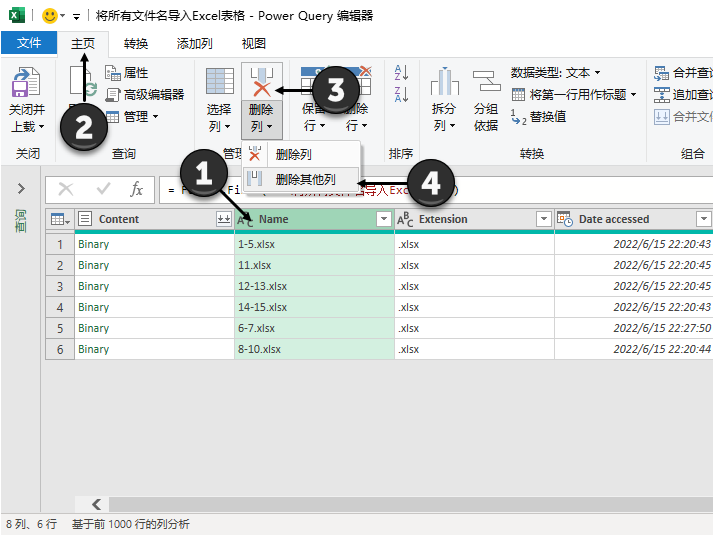Select the cell 12-13.xlsx
This screenshot has height=536, width=713.
coord(314,286)
